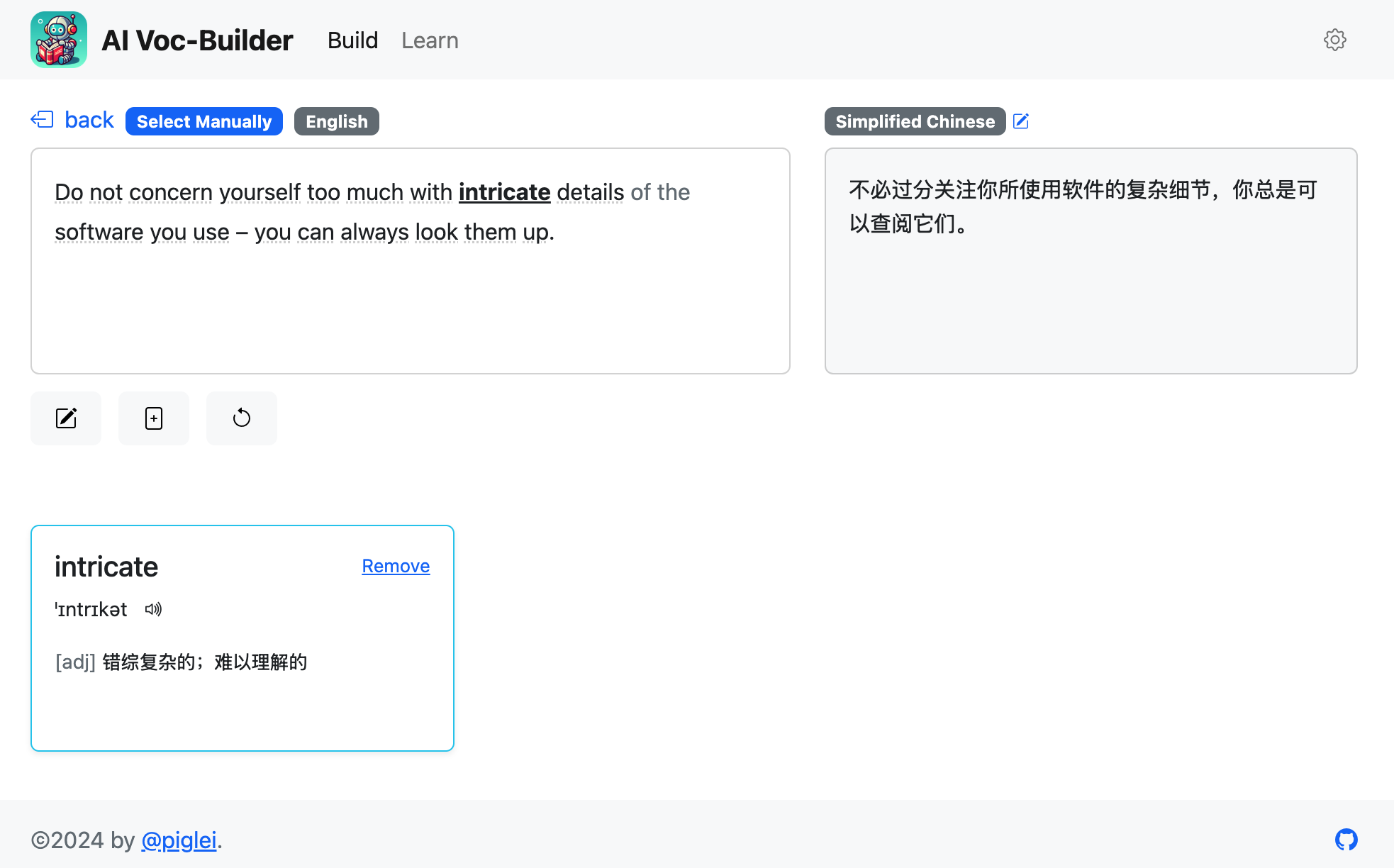Click the Simplified Chinese badge
The image size is (1394, 868).
coord(914,121)
